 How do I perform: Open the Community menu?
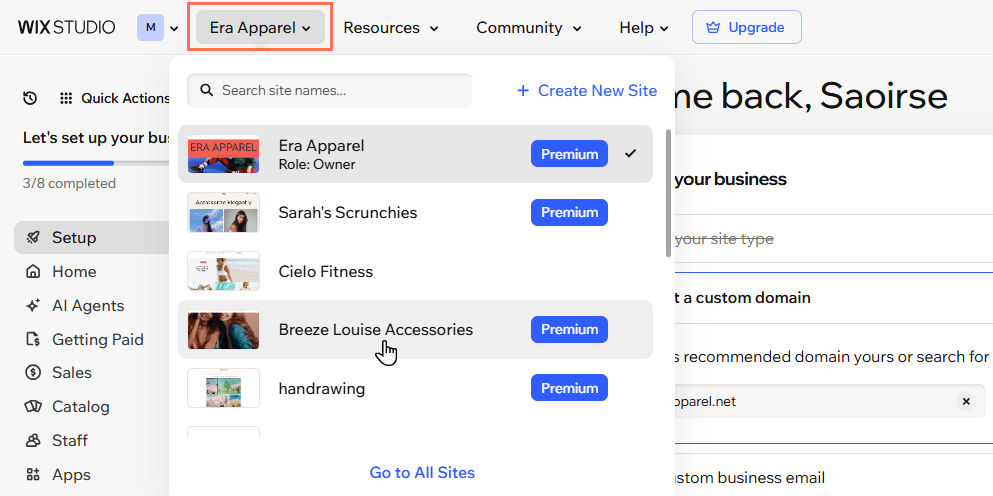(528, 28)
